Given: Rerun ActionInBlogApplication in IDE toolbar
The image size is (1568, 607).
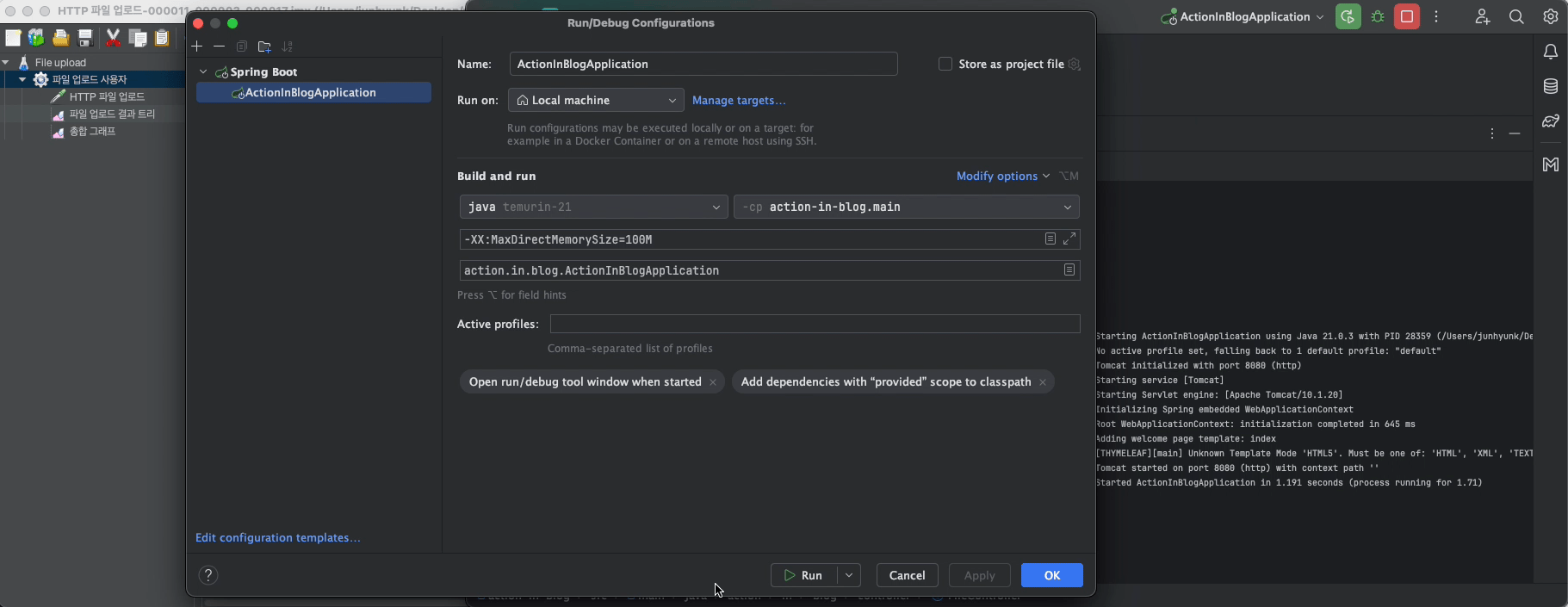Looking at the screenshot, I should (1348, 16).
